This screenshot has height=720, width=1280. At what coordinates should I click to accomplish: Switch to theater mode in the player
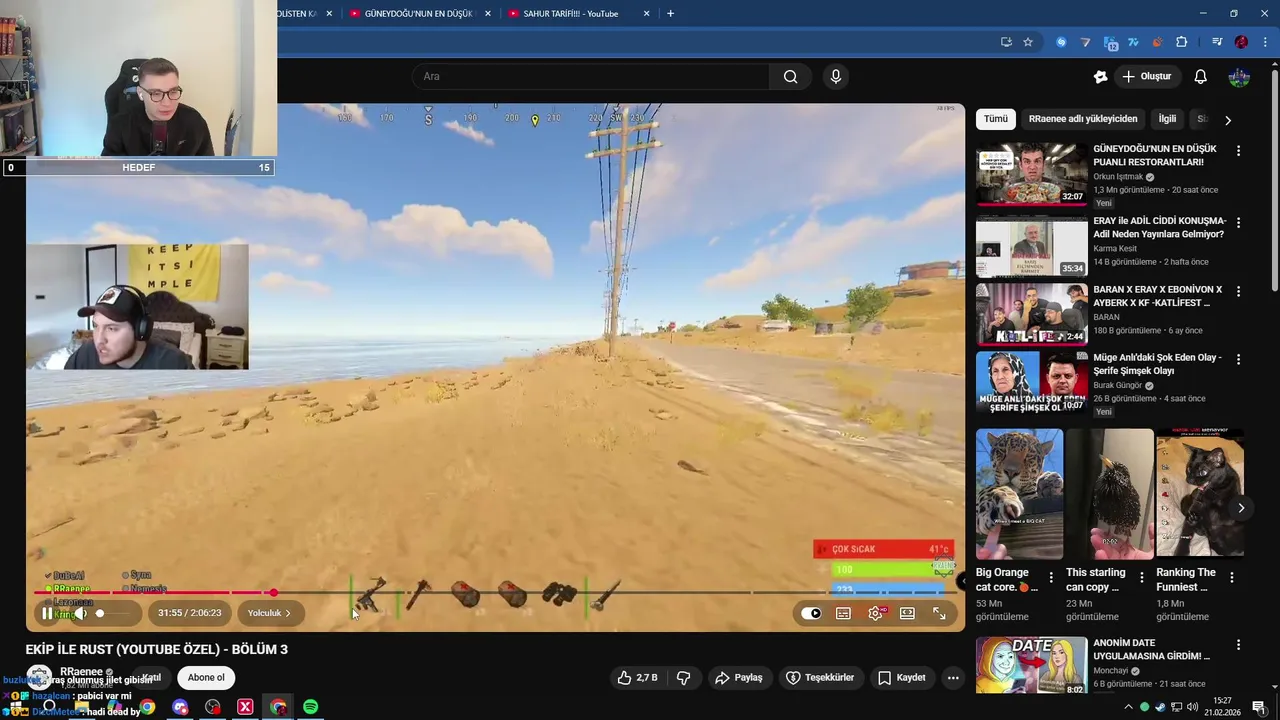(907, 613)
